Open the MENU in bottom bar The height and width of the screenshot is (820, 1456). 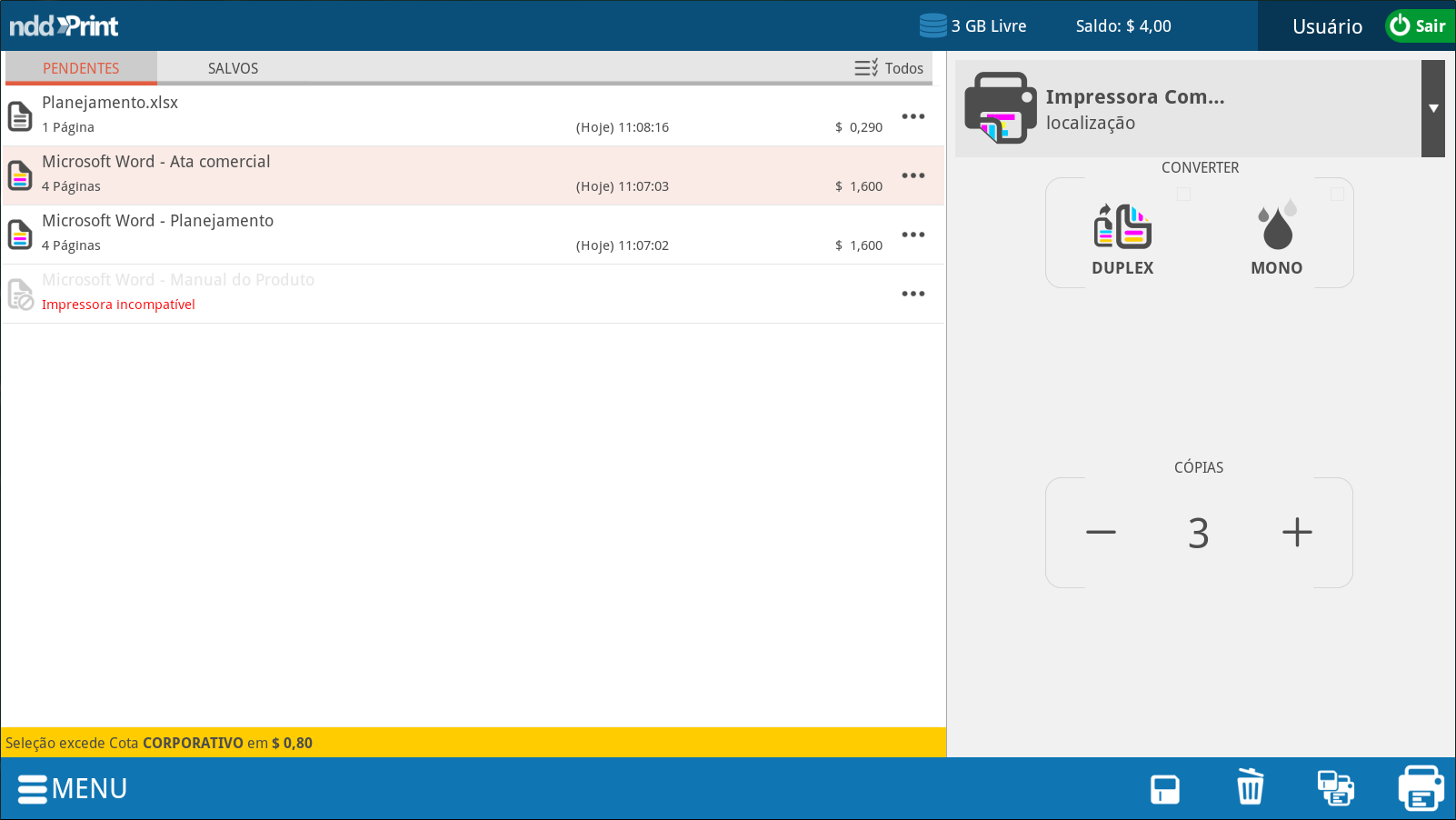pyautogui.click(x=73, y=788)
